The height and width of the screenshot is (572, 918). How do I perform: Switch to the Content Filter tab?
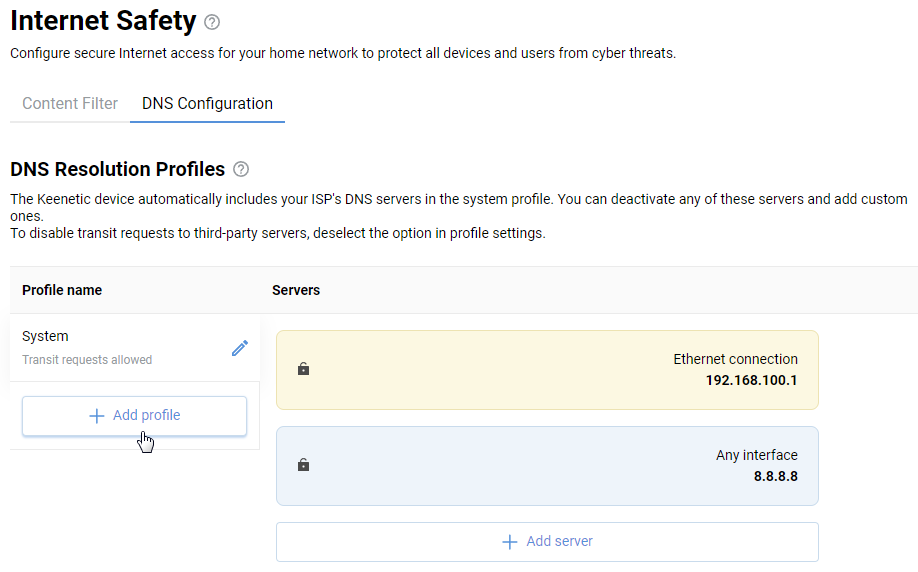click(x=70, y=104)
